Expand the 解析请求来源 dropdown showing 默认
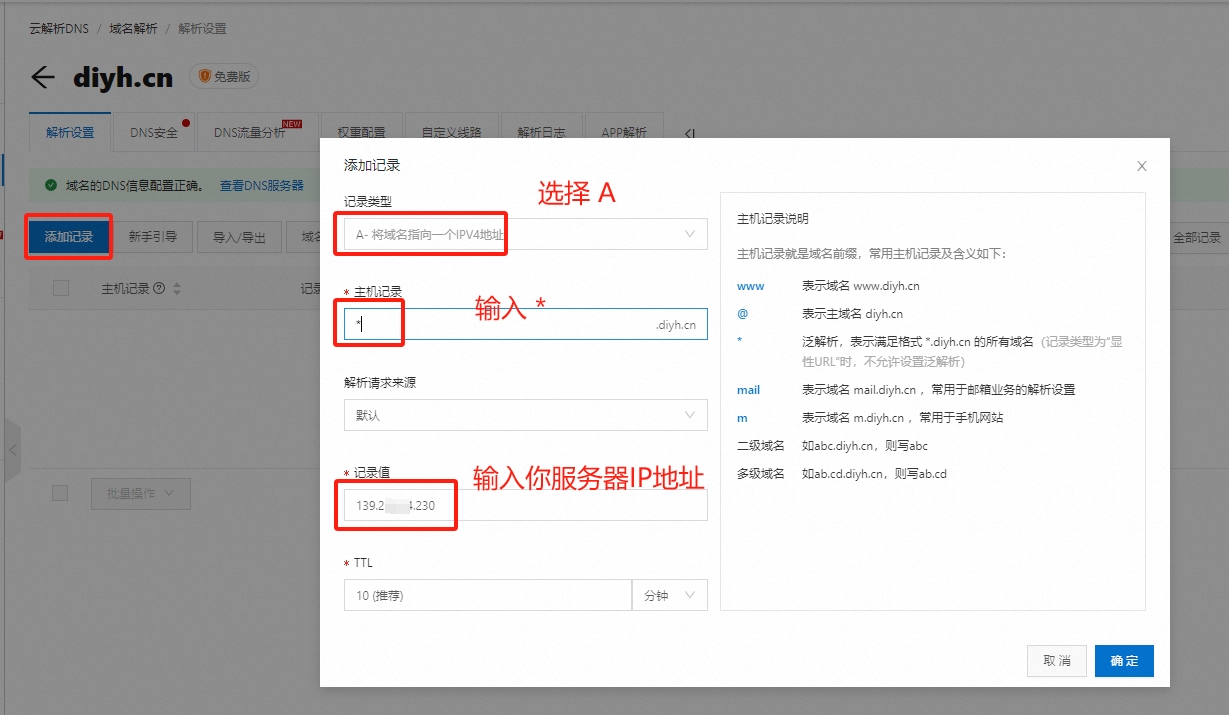This screenshot has height=715, width=1229. click(525, 415)
